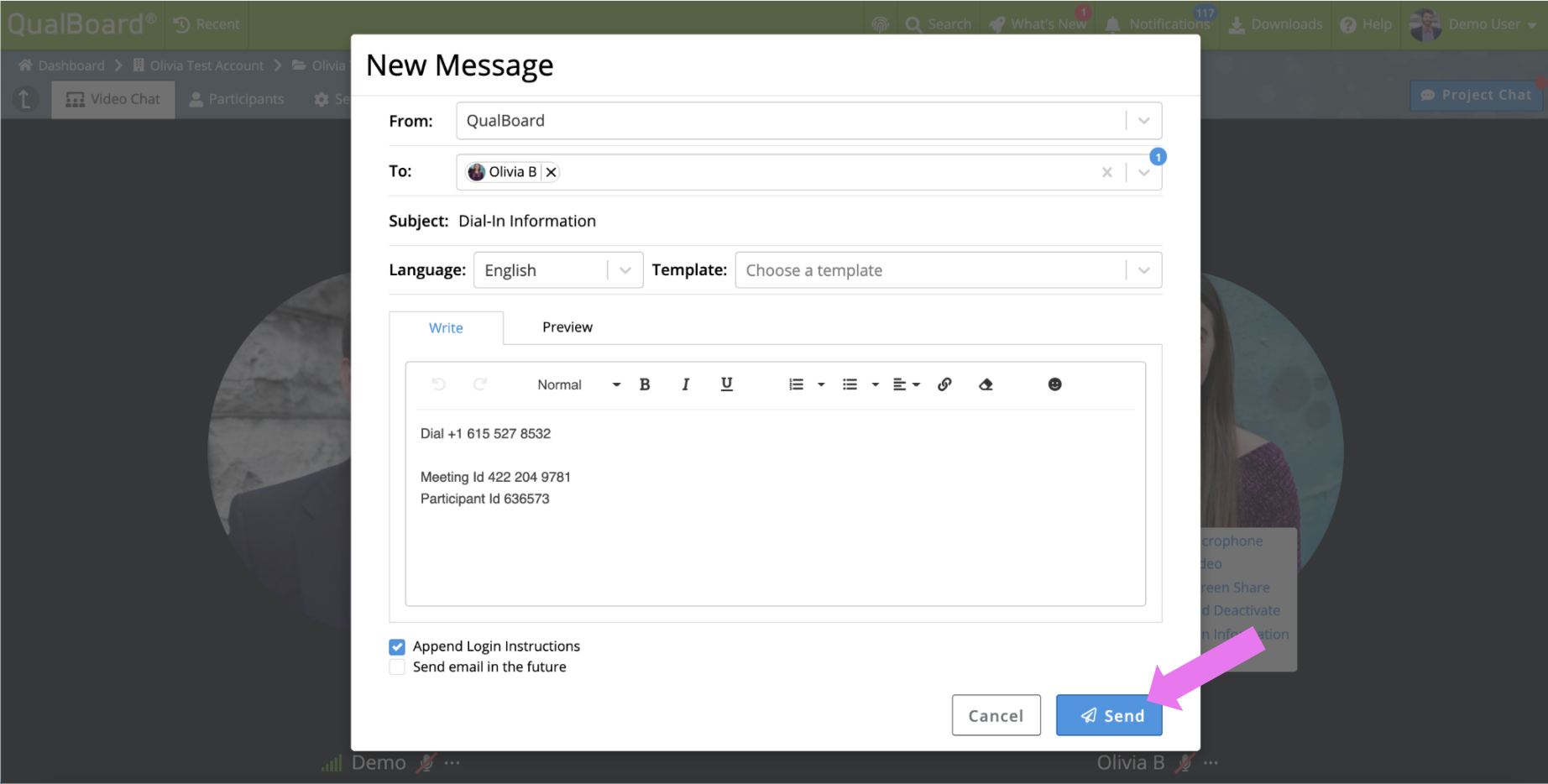
Task: Click the redo icon in the editor toolbar
Action: (480, 384)
